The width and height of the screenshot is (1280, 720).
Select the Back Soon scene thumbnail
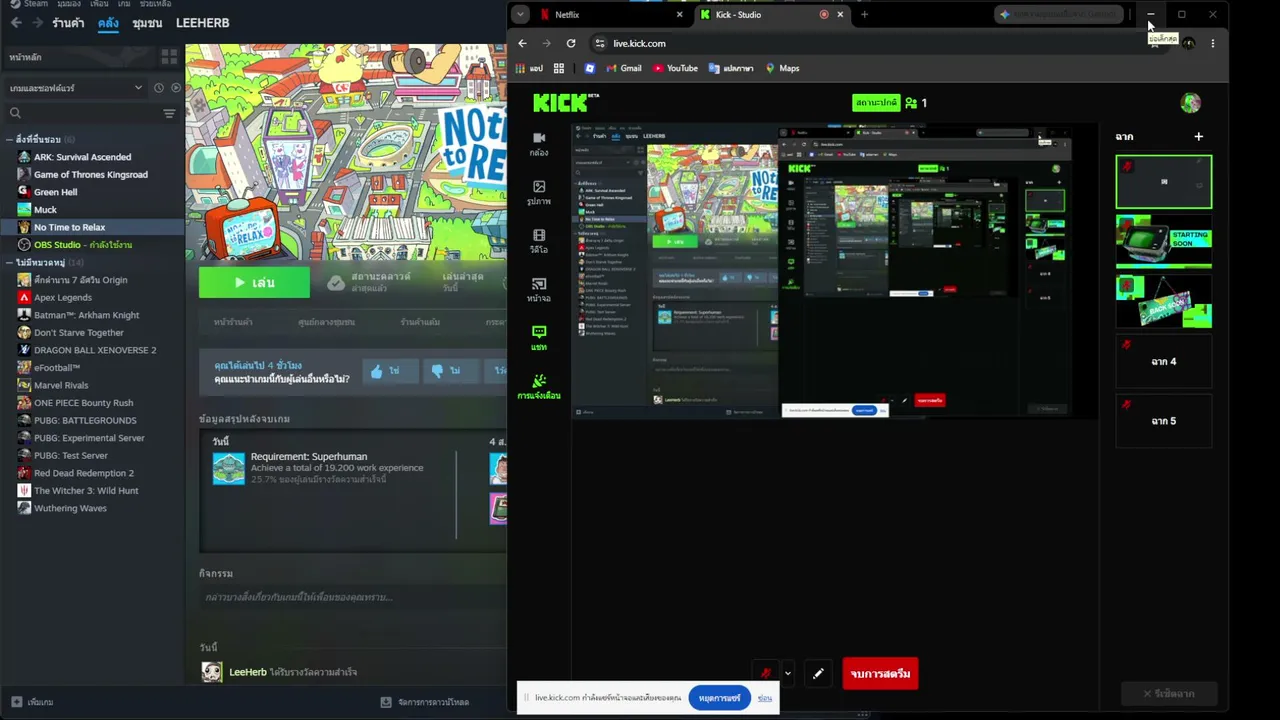point(1164,301)
